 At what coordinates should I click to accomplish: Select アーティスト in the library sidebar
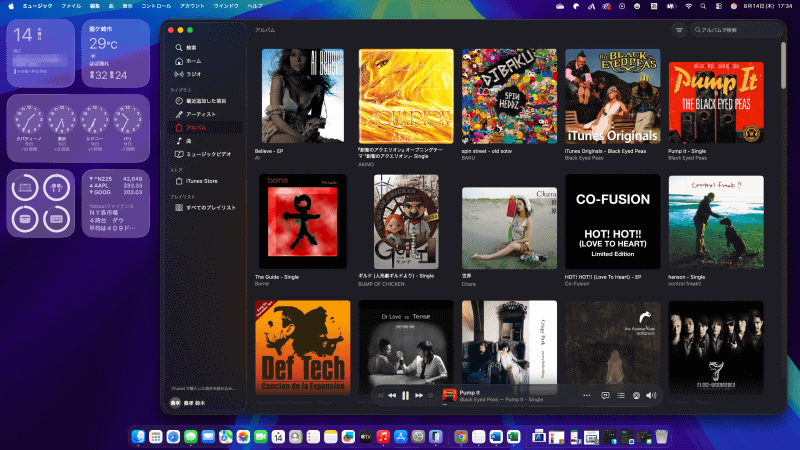tap(204, 114)
